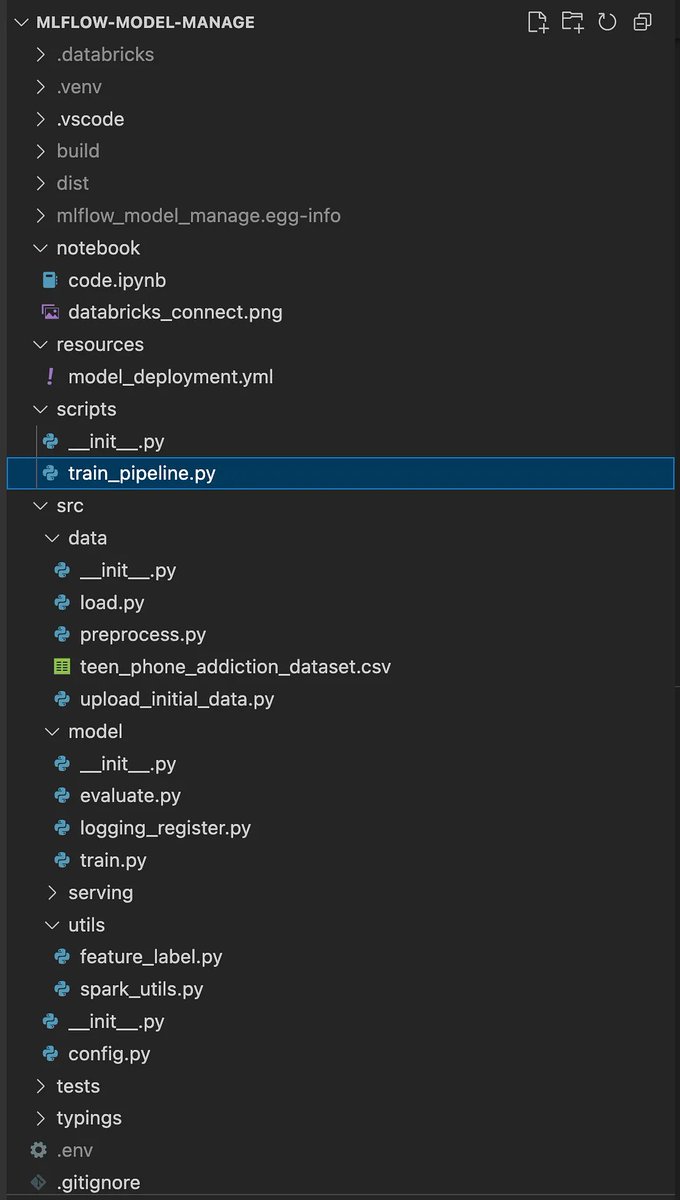The height and width of the screenshot is (1200, 680).
Task: Expand the .databricks folder
Action: click(40, 55)
